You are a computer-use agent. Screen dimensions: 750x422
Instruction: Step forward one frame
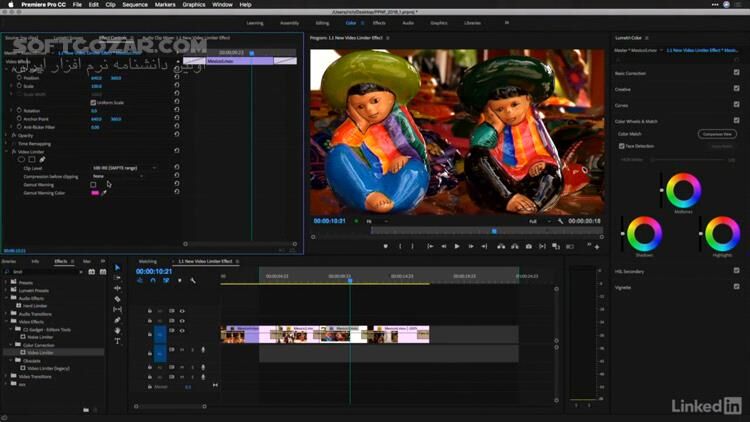(x=471, y=246)
